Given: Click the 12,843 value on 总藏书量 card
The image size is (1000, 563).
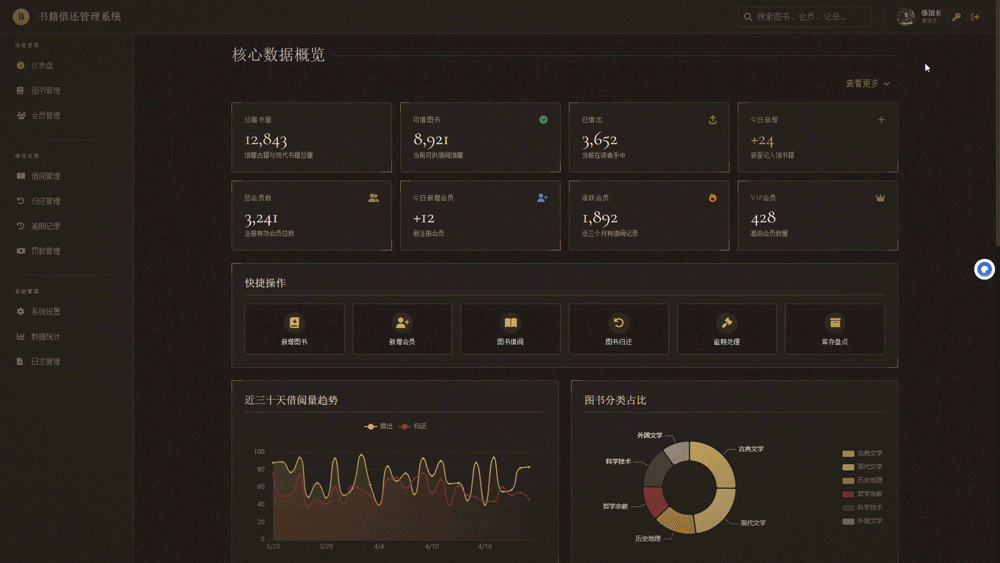Looking at the screenshot, I should click(x=265, y=140).
